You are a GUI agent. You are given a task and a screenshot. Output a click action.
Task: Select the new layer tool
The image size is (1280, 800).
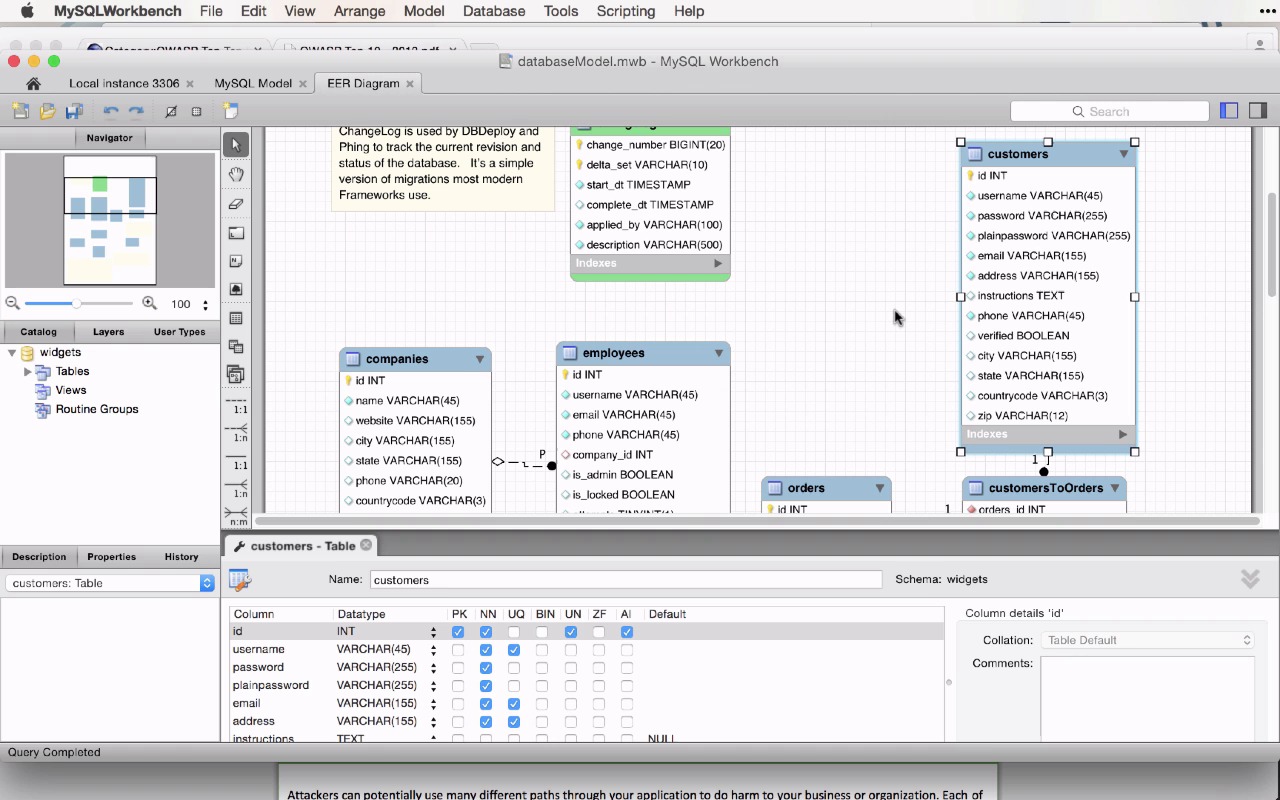[236, 233]
